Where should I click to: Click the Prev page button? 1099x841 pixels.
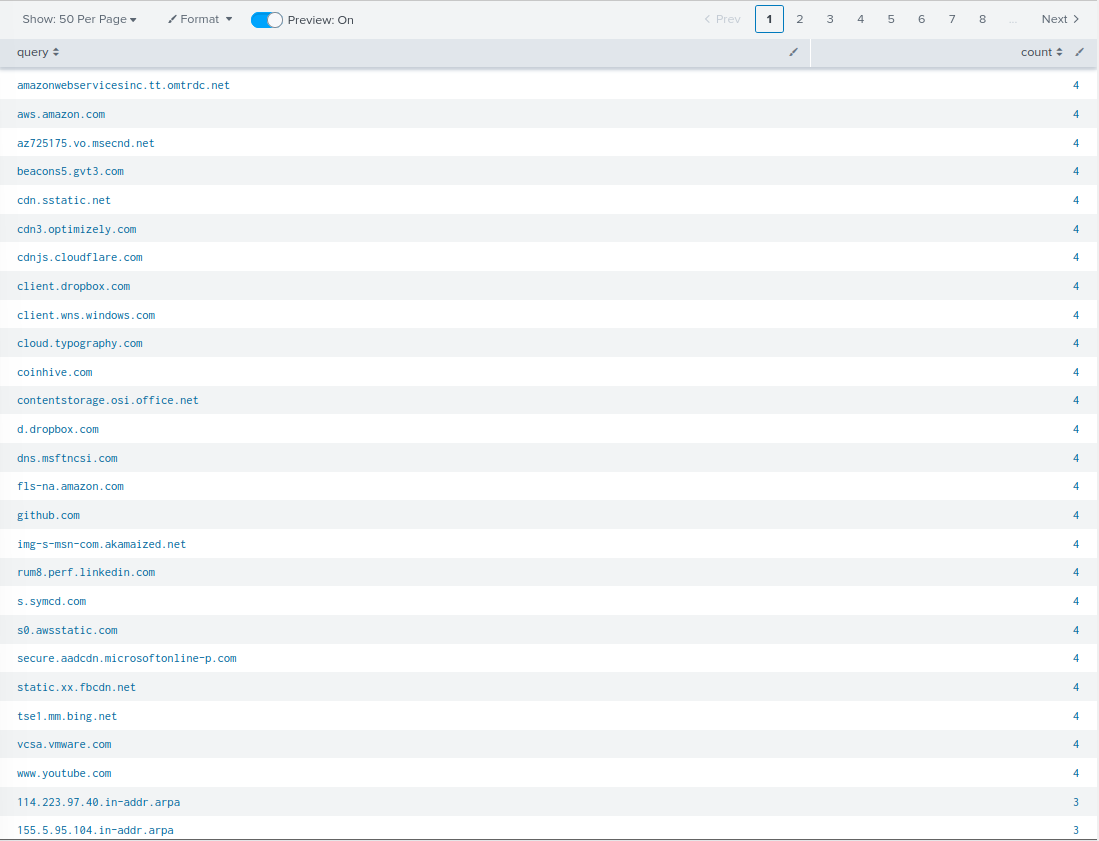[723, 19]
